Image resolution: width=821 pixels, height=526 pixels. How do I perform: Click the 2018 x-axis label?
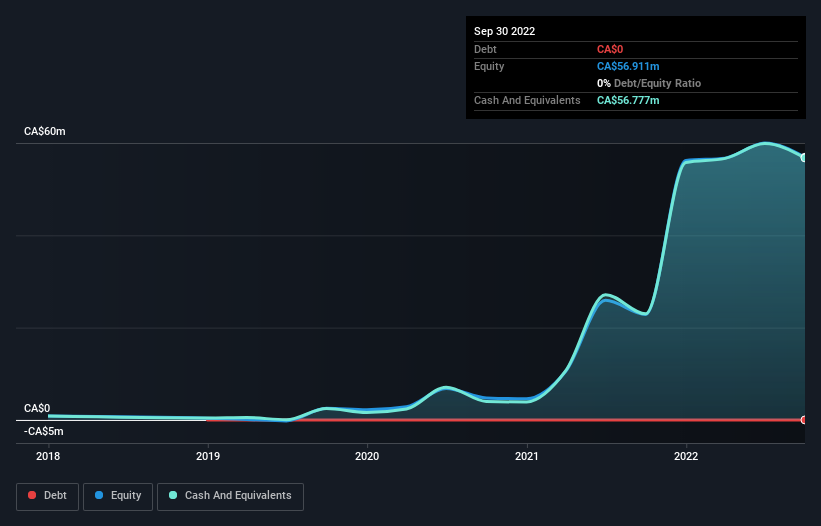pyautogui.click(x=48, y=456)
